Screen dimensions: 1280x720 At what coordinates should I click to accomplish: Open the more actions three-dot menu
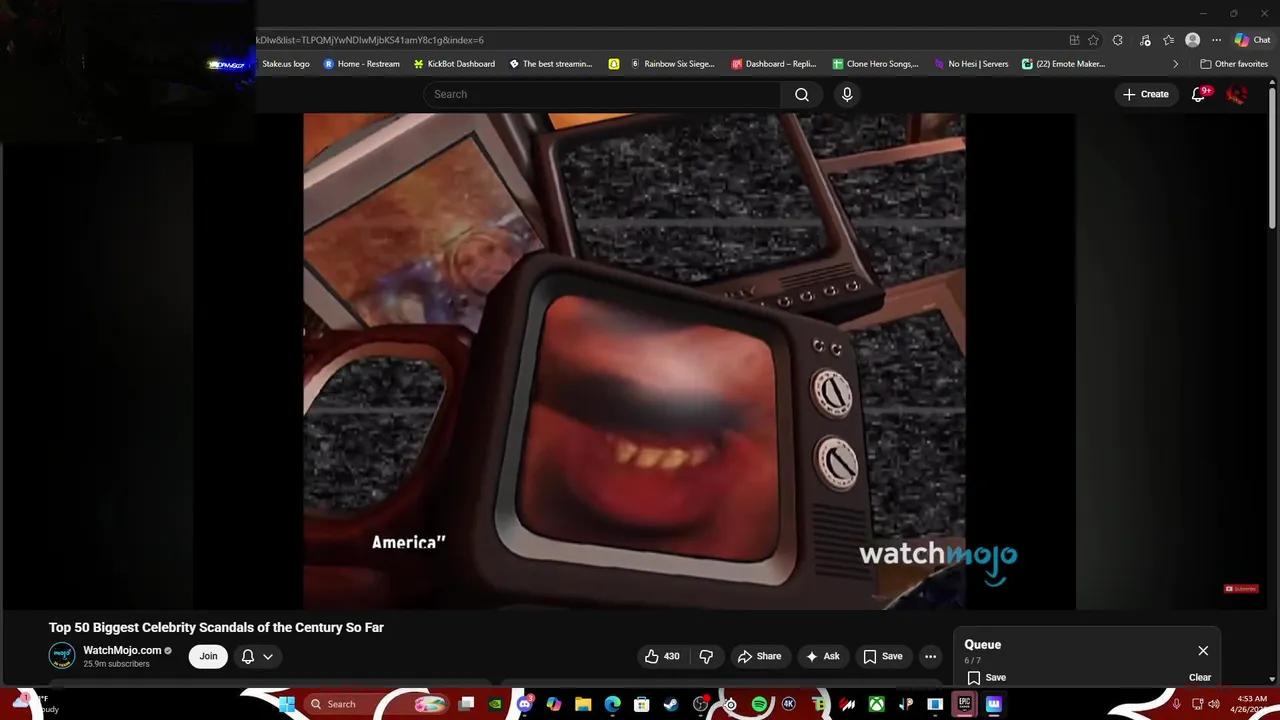930,656
